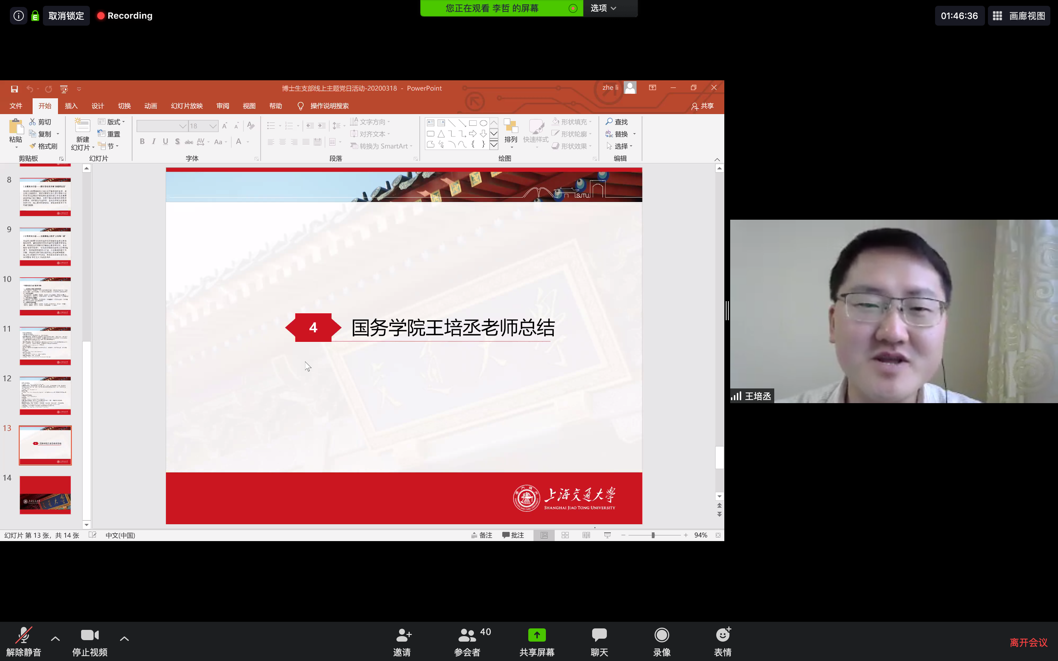Image resolution: width=1058 pixels, height=661 pixels.
Task: Open Reactions (表情) in the Zoom toolbar
Action: tap(723, 636)
